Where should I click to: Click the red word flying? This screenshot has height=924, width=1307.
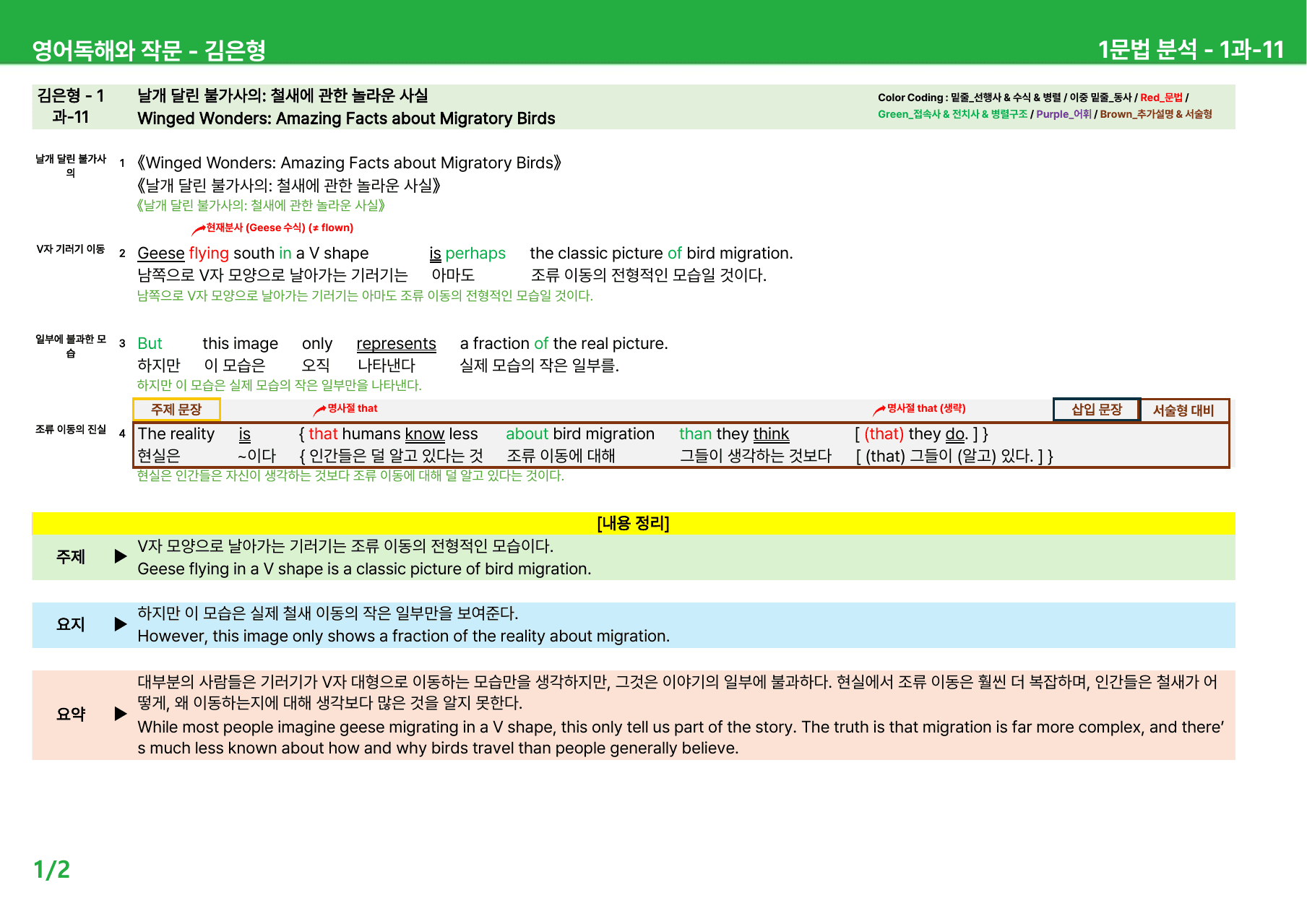(209, 254)
